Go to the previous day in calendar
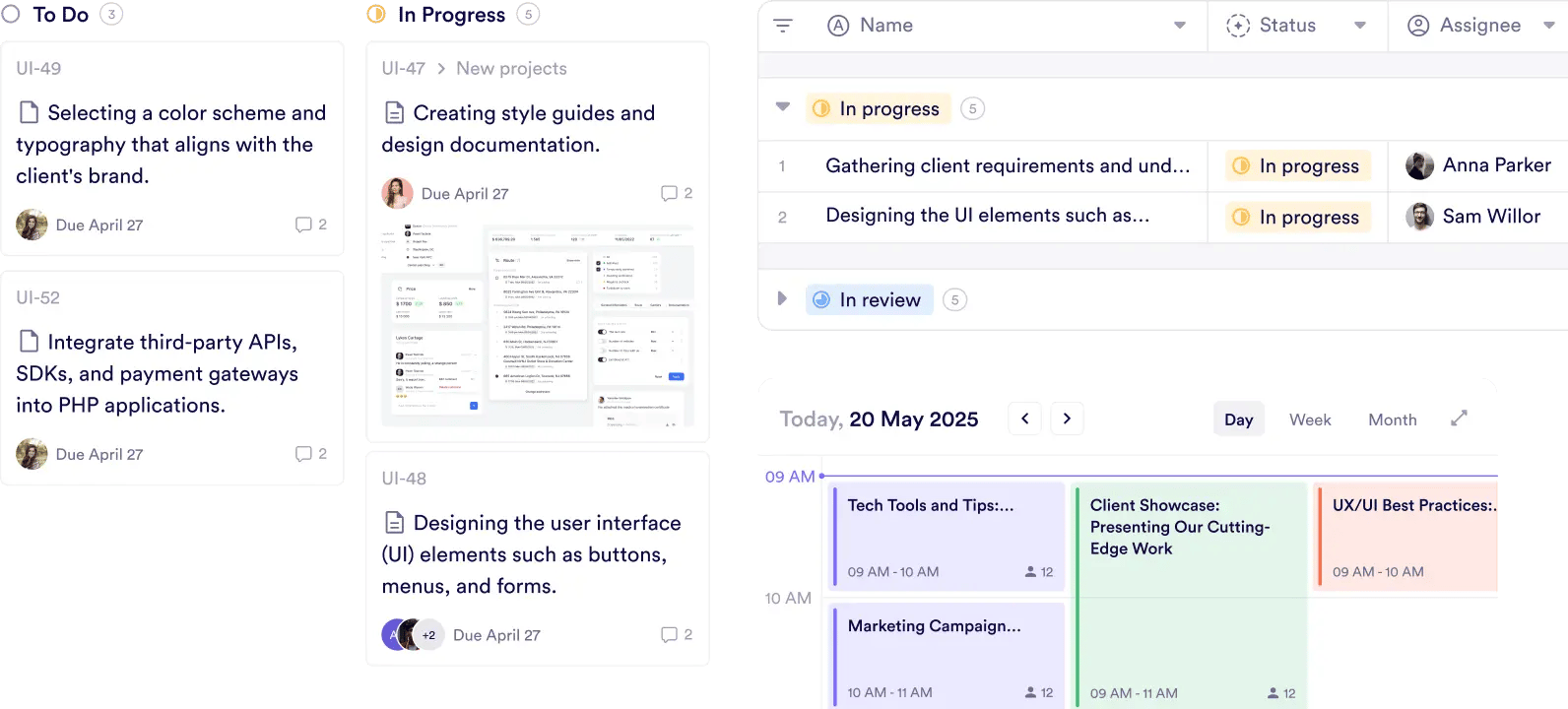This screenshot has height=709, width=1568. (1024, 419)
